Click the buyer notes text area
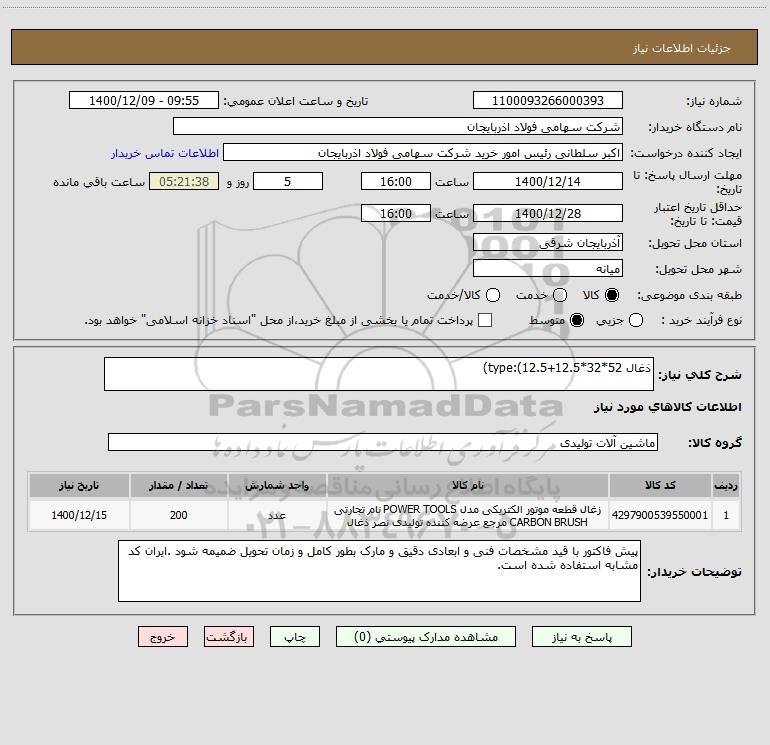This screenshot has width=770, height=745. pyautogui.click(x=379, y=571)
